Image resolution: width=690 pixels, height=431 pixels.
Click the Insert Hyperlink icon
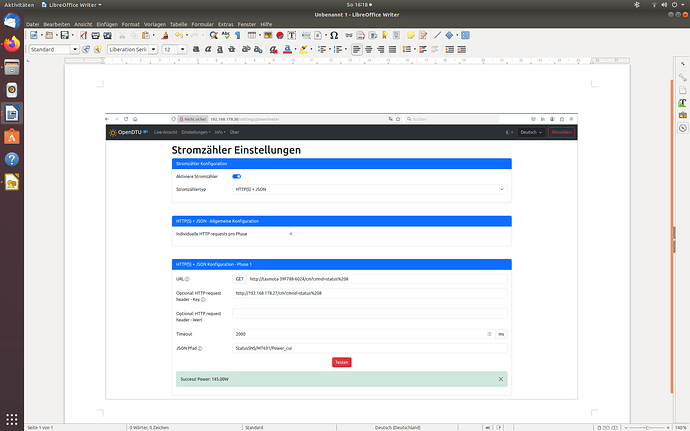point(349,35)
